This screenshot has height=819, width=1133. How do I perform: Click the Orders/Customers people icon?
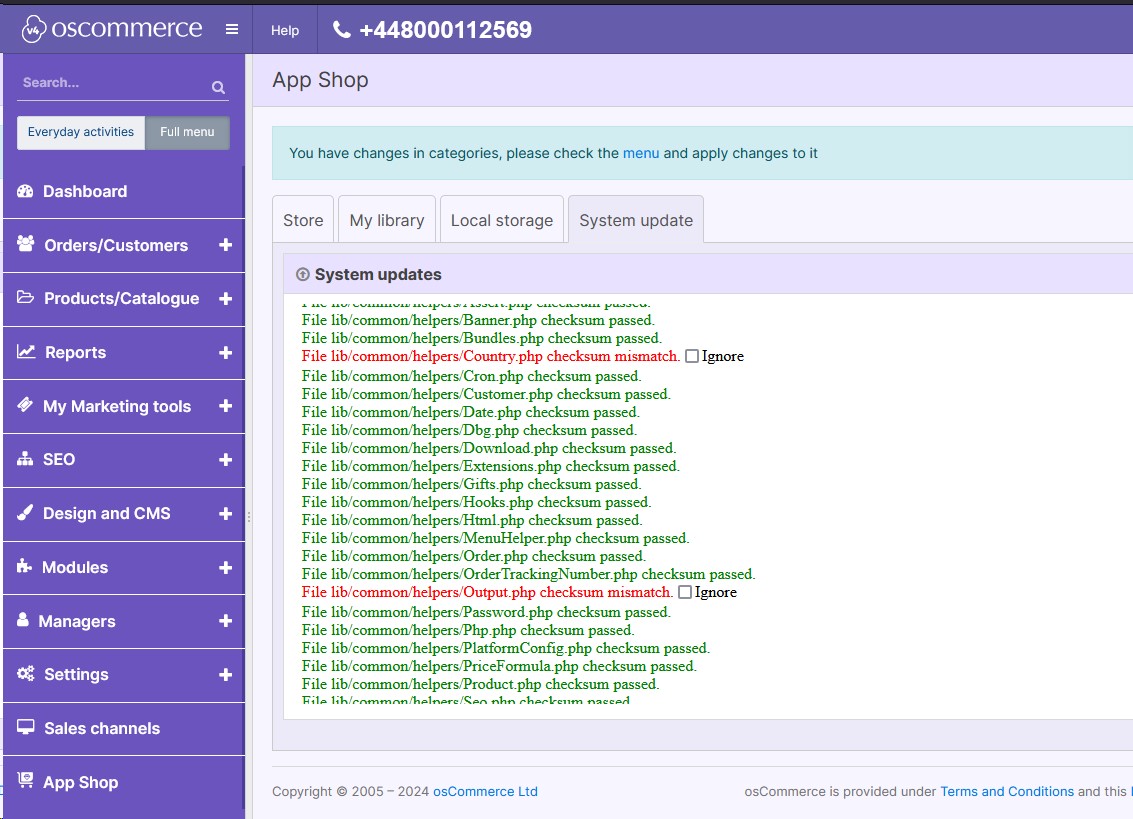click(x=25, y=244)
